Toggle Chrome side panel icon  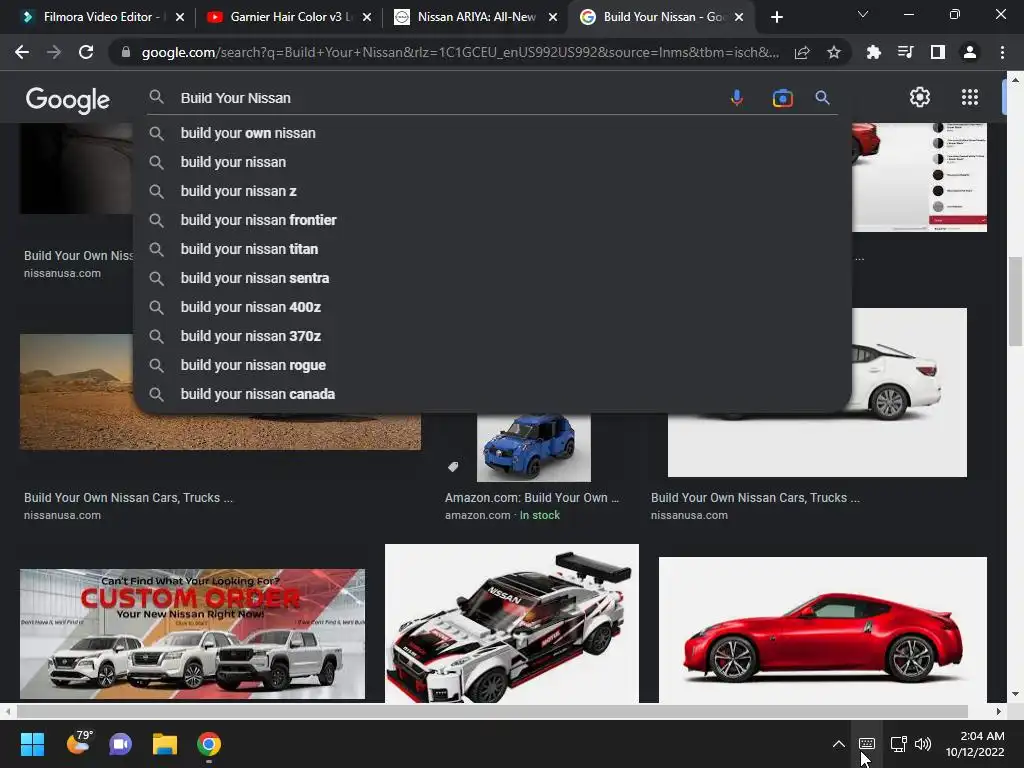(938, 52)
